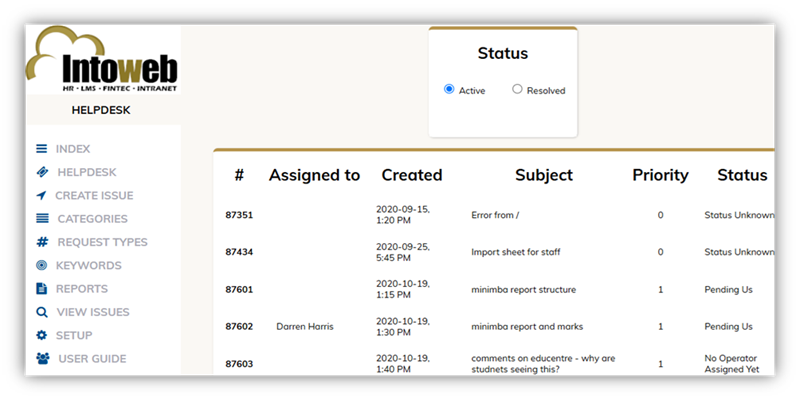Click the Helpdesk ticket icon in sidebar
Image resolution: width=800 pixels, height=400 pixels.
tap(42, 172)
